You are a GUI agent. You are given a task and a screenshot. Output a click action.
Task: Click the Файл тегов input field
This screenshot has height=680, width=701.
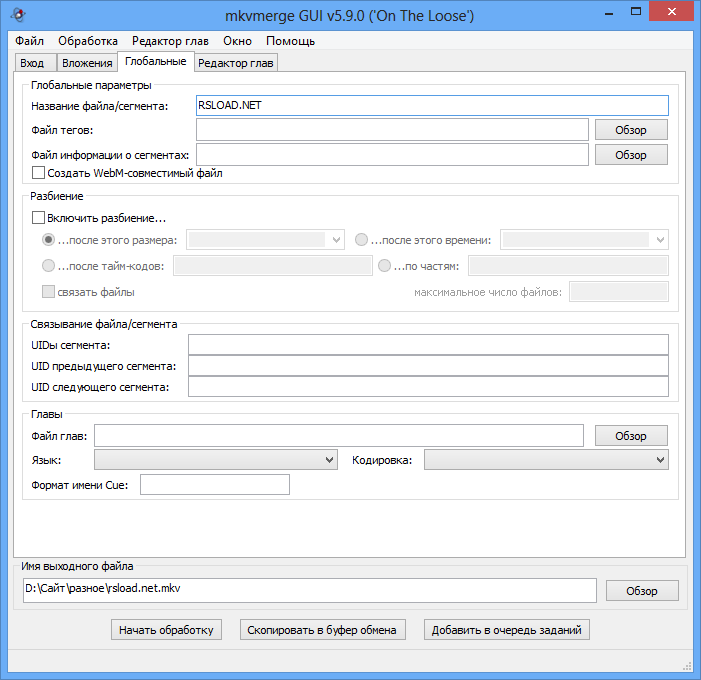tap(392, 130)
